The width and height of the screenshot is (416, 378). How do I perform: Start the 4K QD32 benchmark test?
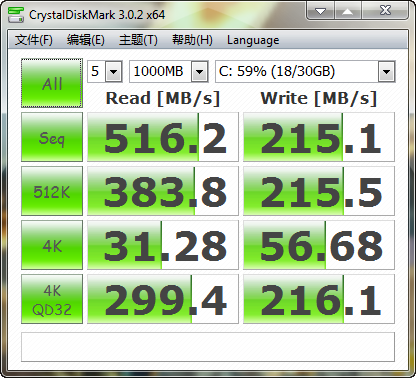point(52,299)
